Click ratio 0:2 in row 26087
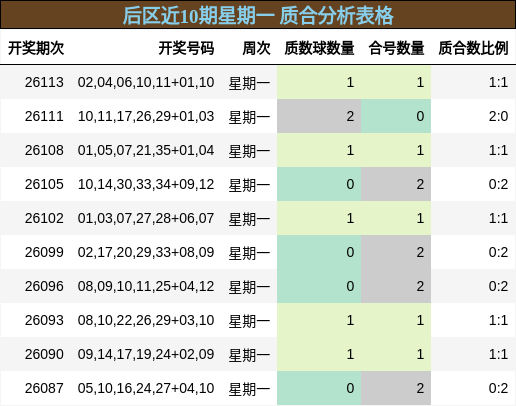Viewport: 516px width, 406px height. (498, 388)
